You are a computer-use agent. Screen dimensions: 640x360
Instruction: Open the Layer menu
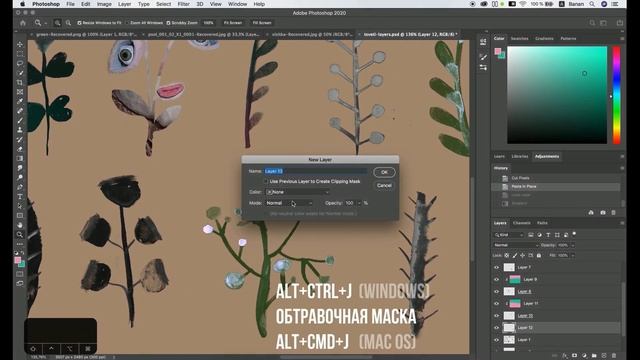click(x=124, y=4)
